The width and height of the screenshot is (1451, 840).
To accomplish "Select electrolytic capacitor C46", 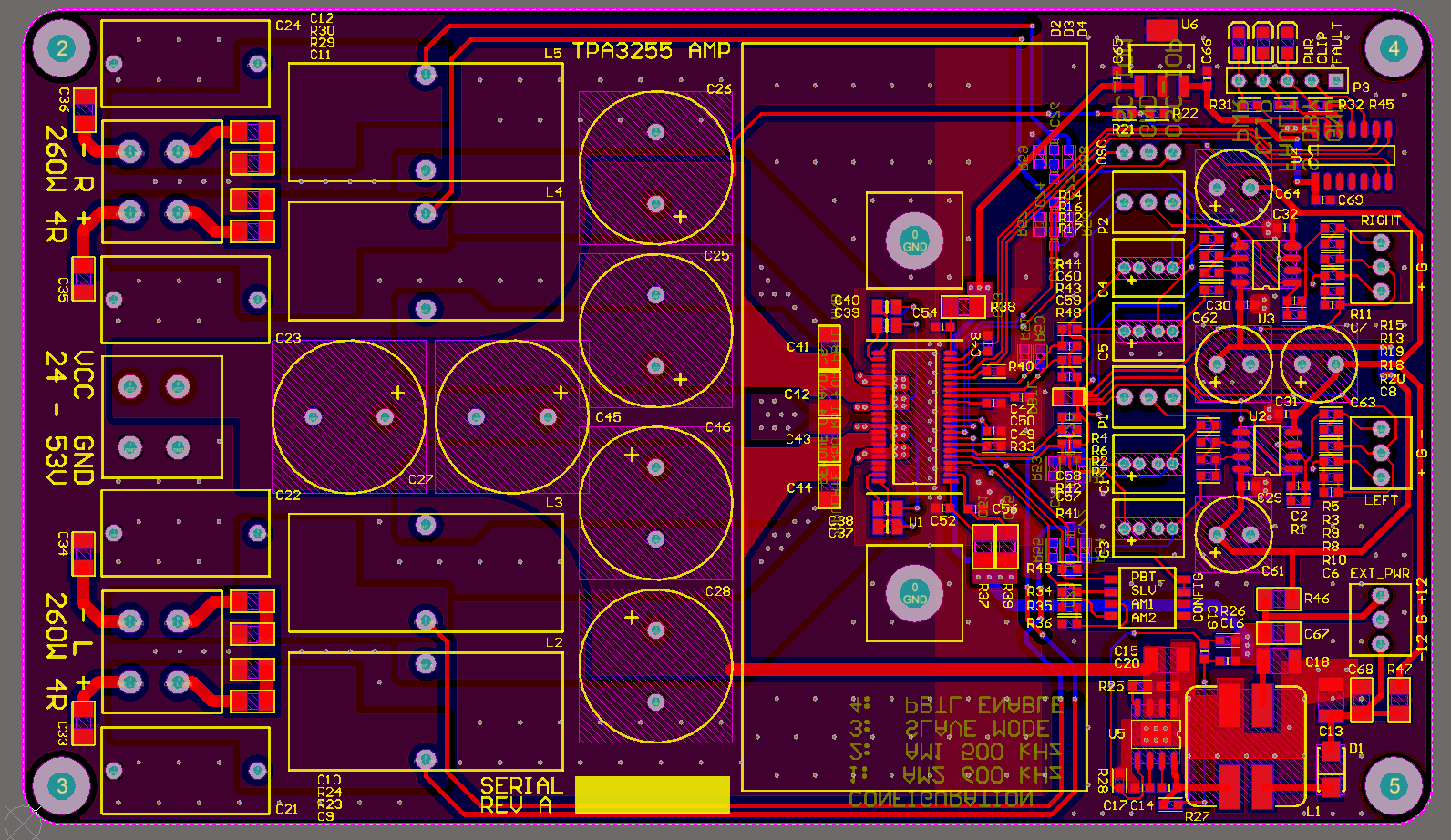I will point(655,503).
